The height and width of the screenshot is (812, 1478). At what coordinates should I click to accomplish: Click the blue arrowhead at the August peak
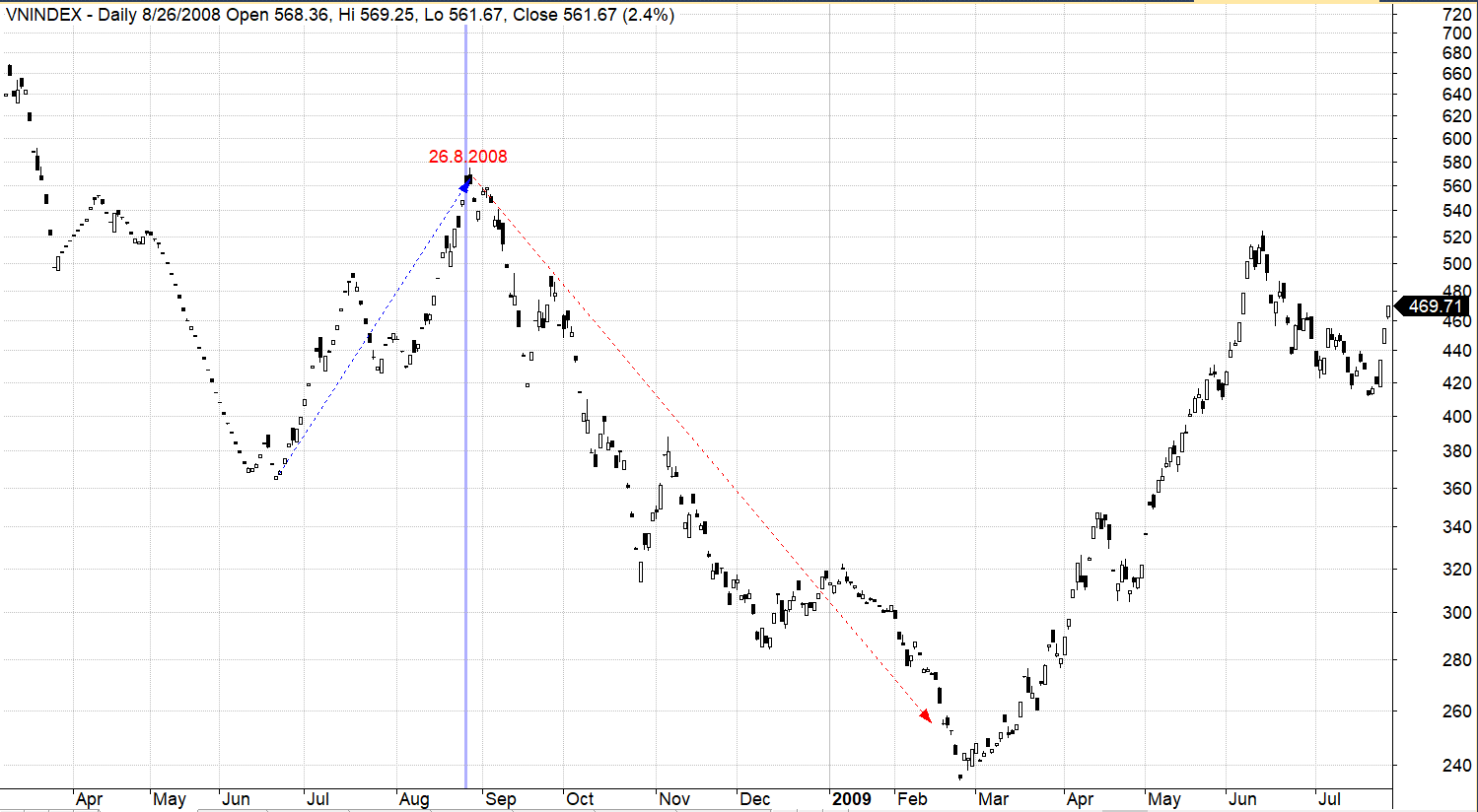coord(465,183)
